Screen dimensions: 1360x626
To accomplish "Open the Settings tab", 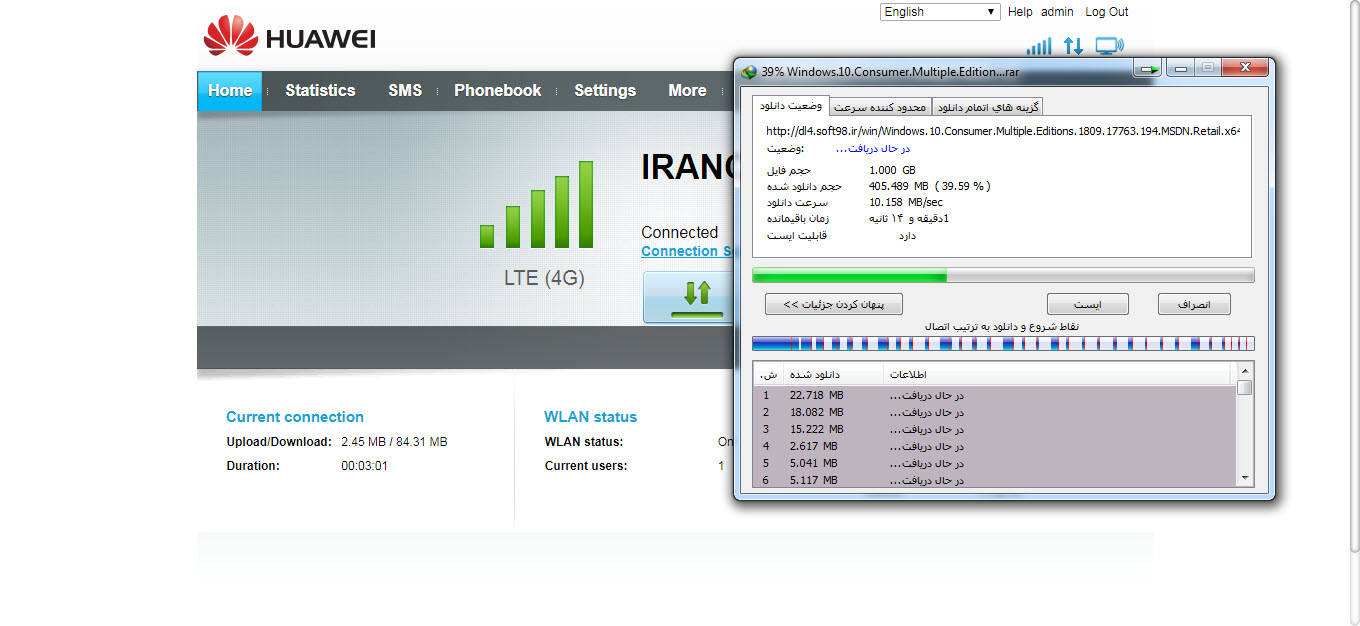I will point(605,90).
